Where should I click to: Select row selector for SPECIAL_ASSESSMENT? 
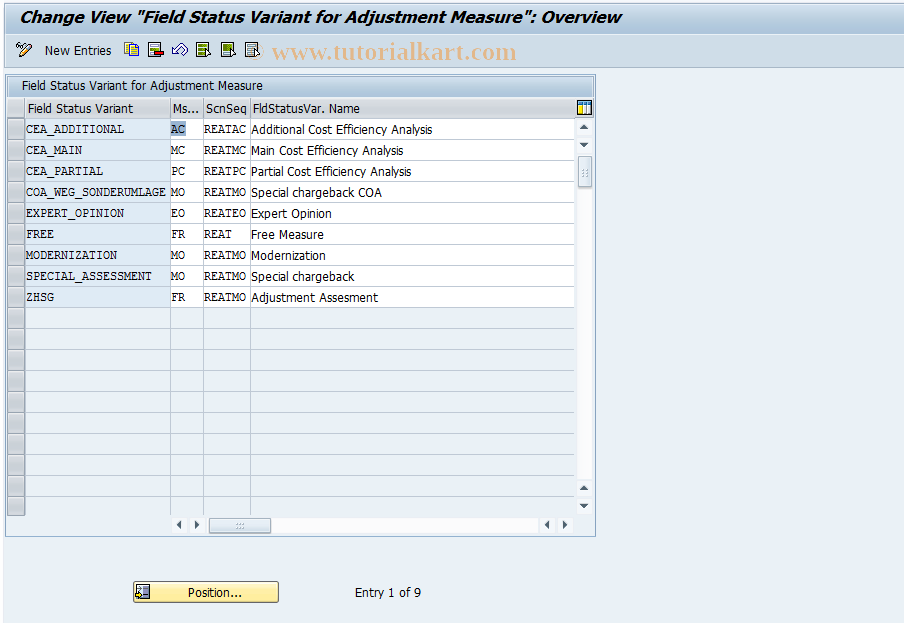(x=16, y=277)
